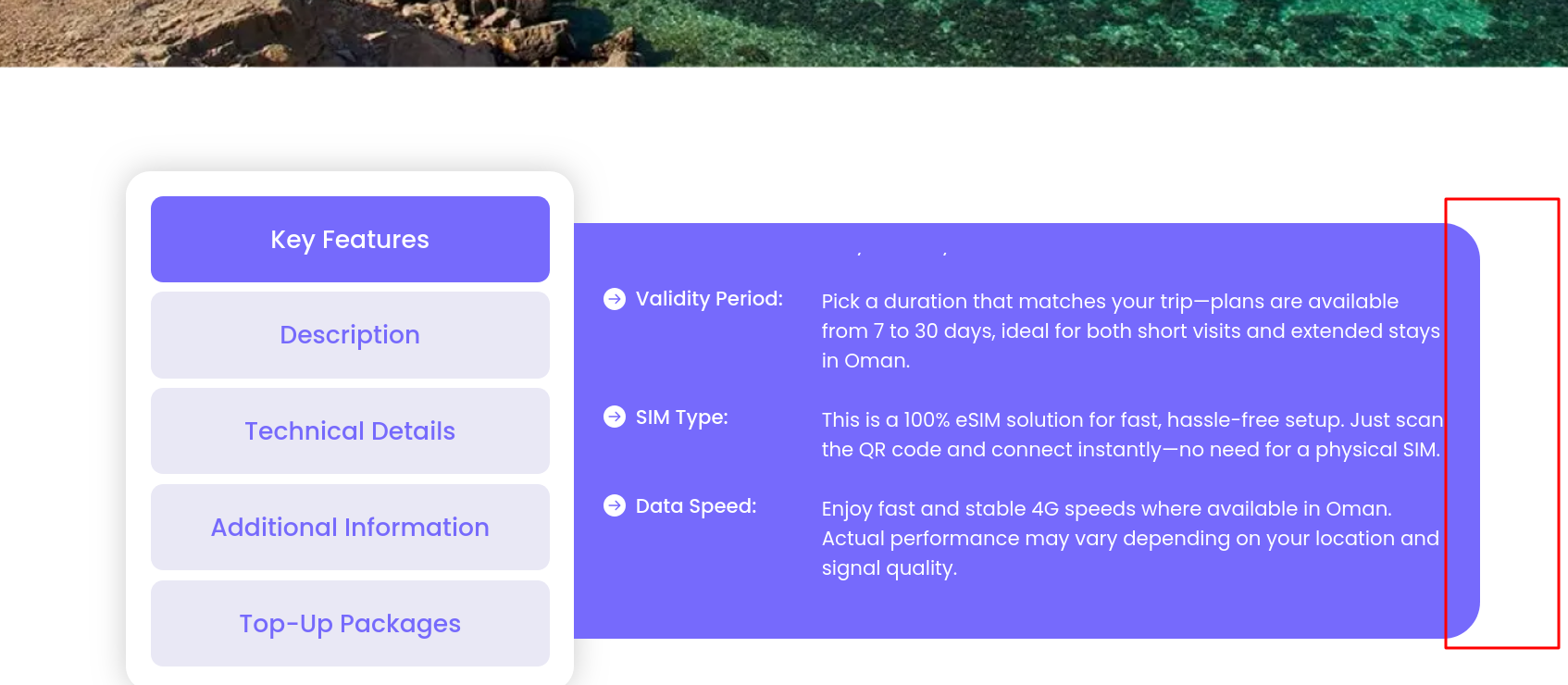1568x685 pixels.
Task: Click the rocky shoreline in the banner image
Action: coord(278,32)
